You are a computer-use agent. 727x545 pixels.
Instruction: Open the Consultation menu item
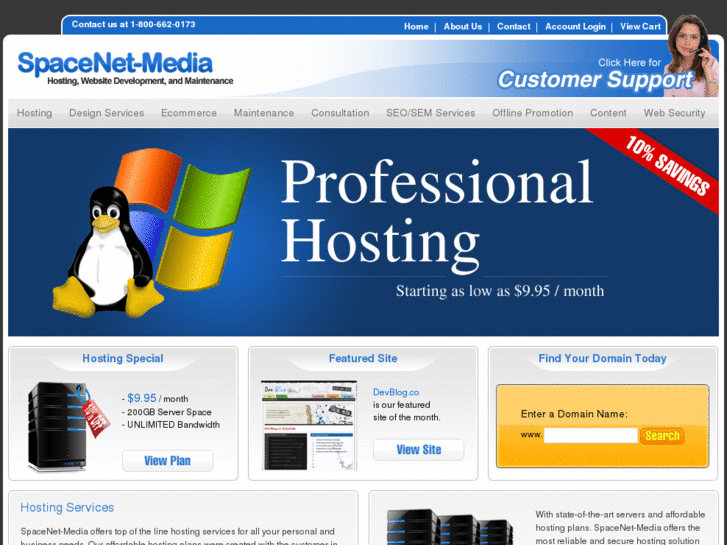pos(340,113)
